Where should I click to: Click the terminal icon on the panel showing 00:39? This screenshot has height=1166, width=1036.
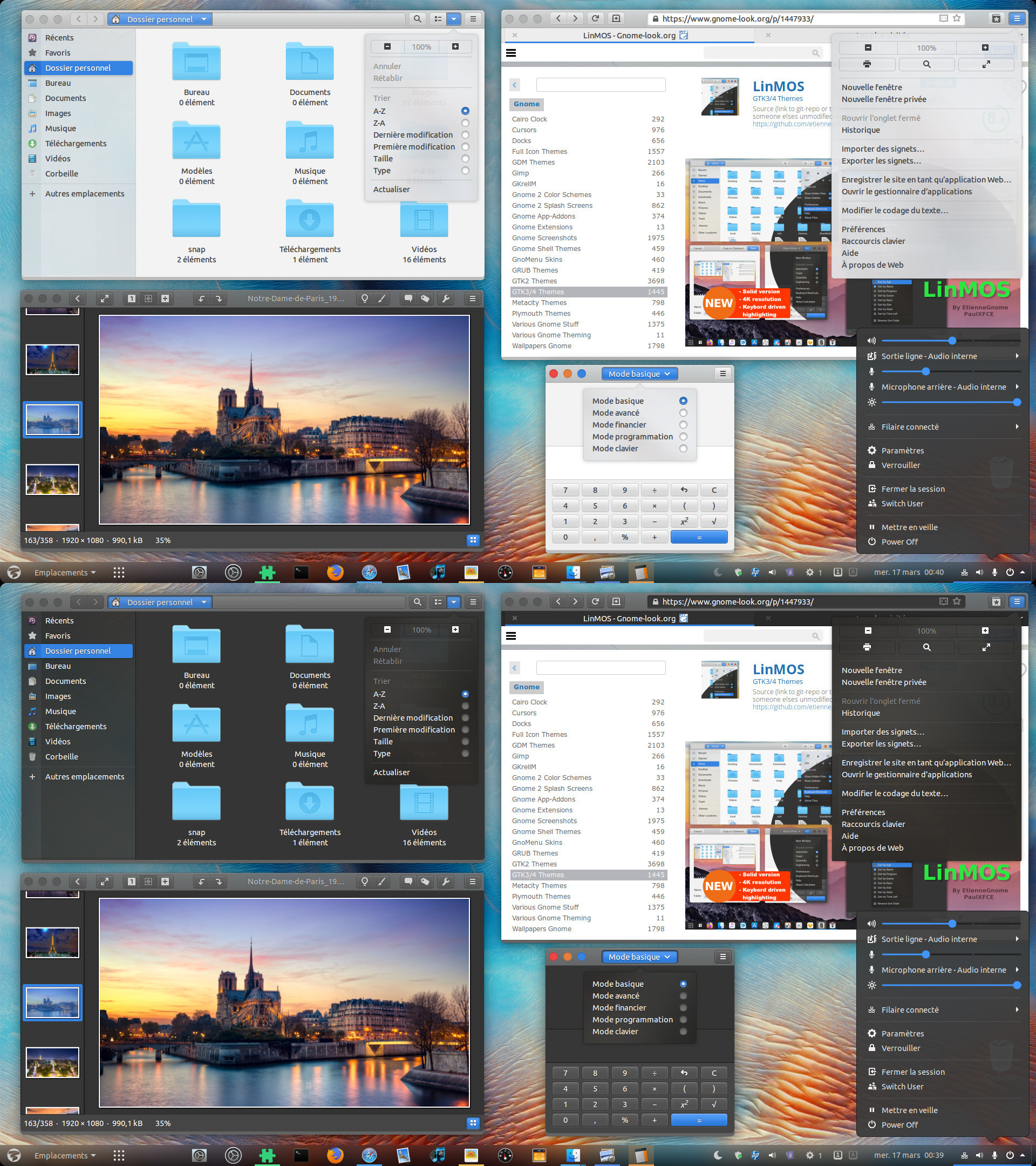pos(301,1155)
